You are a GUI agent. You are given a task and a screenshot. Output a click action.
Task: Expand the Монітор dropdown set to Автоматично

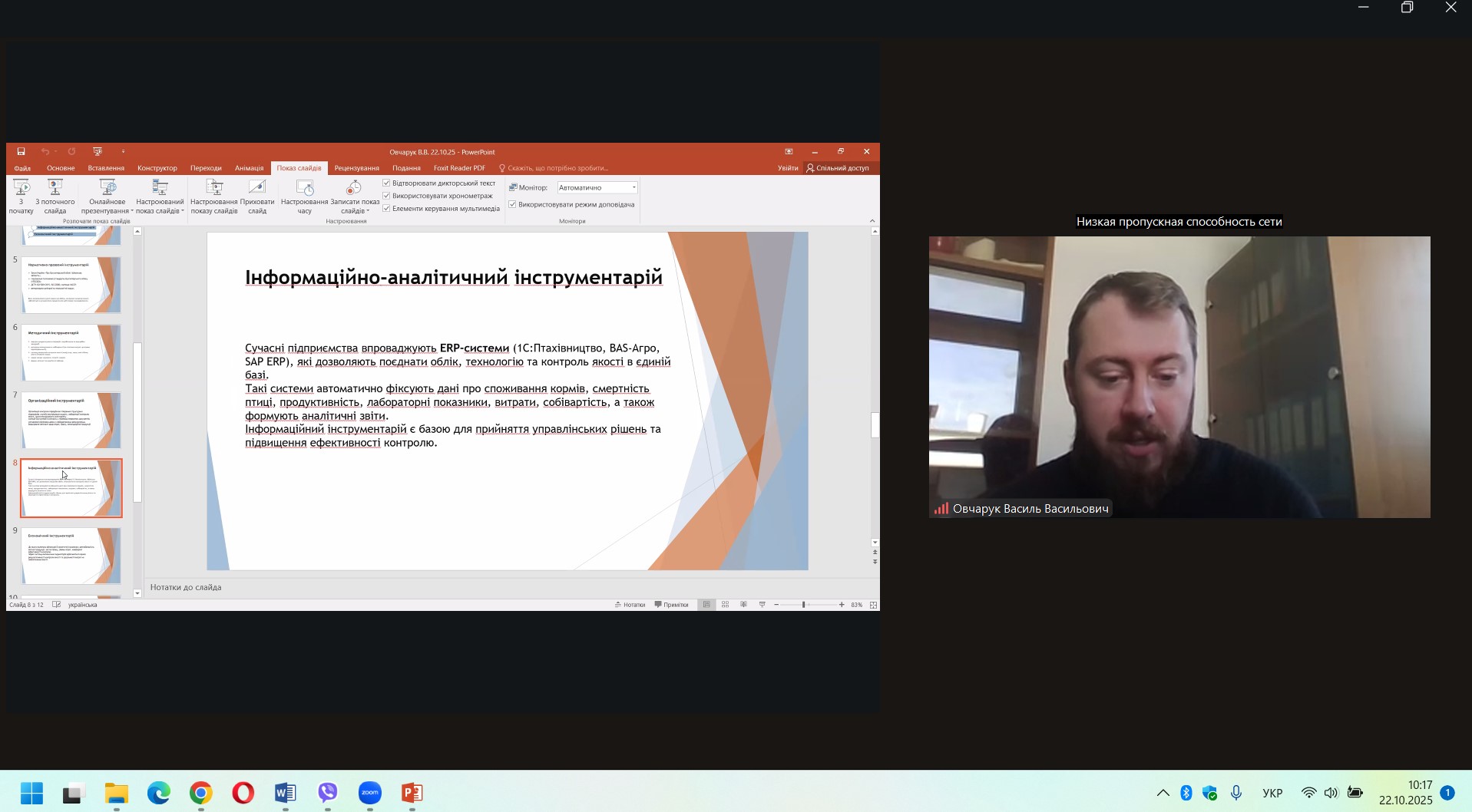point(633,188)
